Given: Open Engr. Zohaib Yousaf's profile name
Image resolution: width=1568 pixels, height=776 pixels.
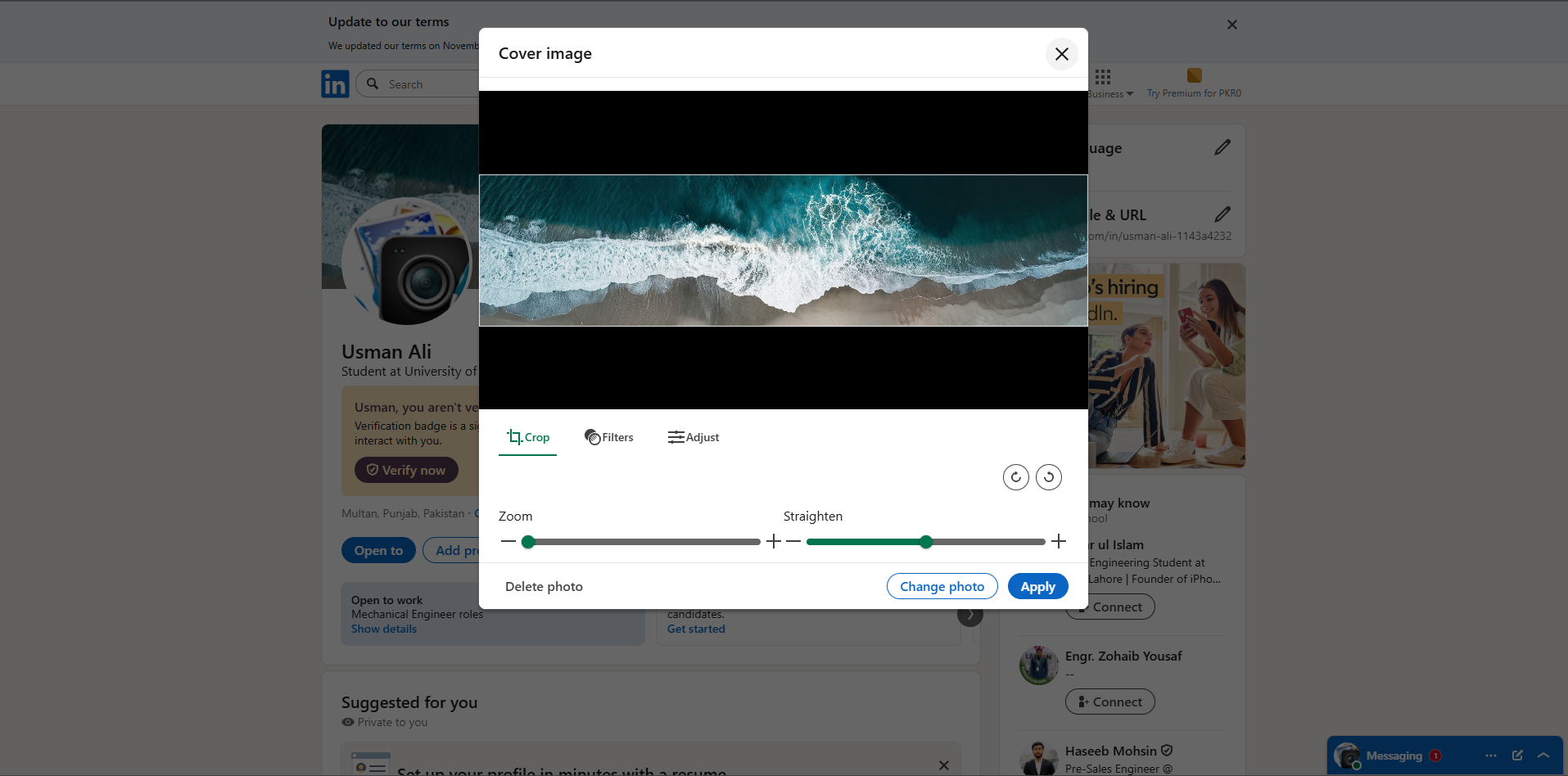Looking at the screenshot, I should pos(1123,656).
